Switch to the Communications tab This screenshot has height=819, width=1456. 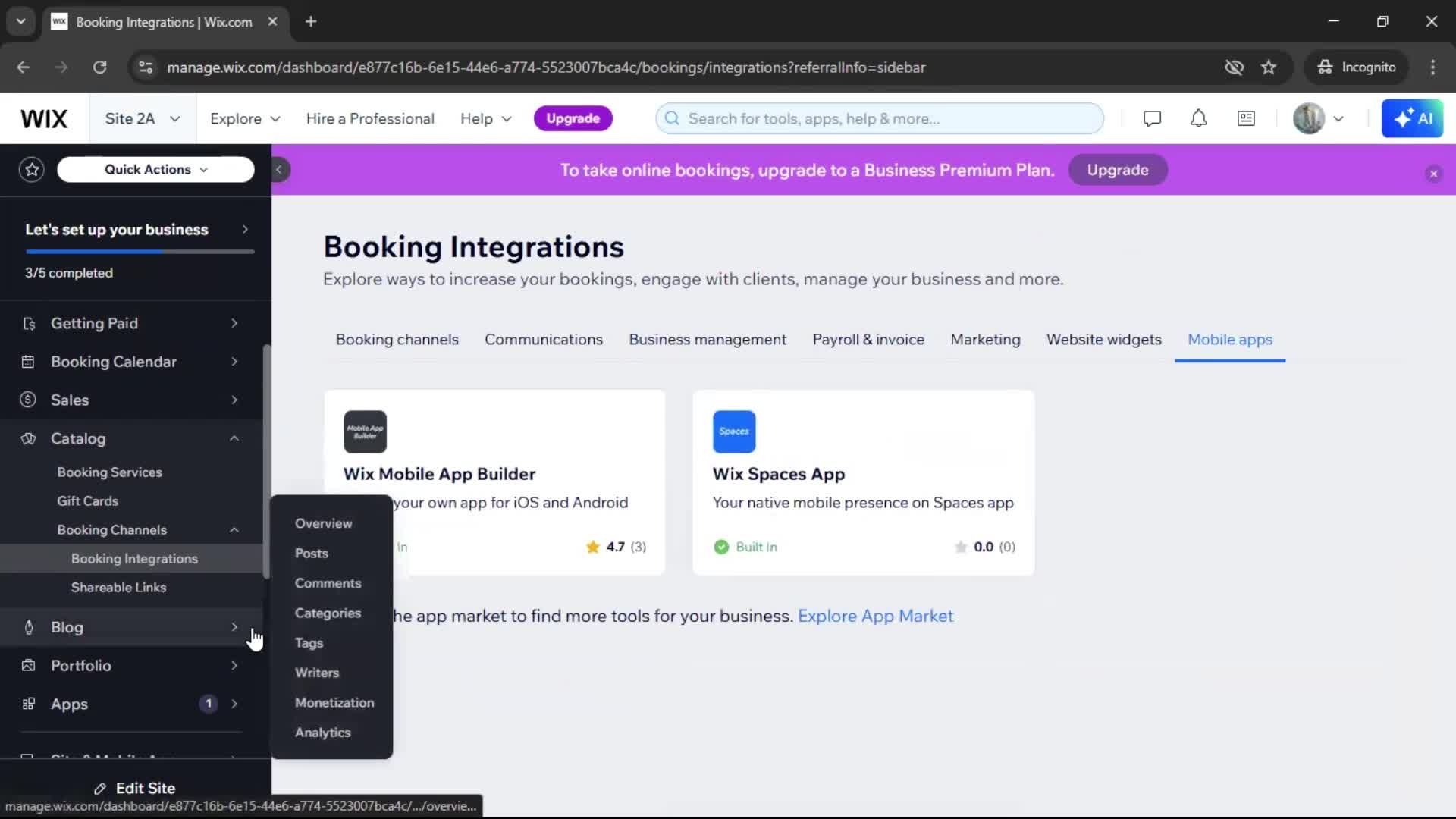tap(544, 340)
